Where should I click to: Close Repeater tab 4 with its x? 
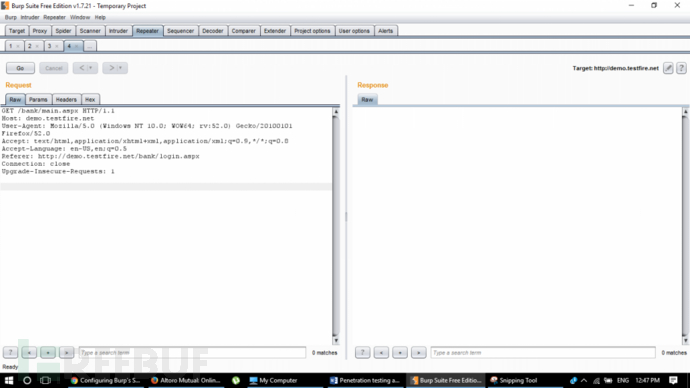(77, 46)
